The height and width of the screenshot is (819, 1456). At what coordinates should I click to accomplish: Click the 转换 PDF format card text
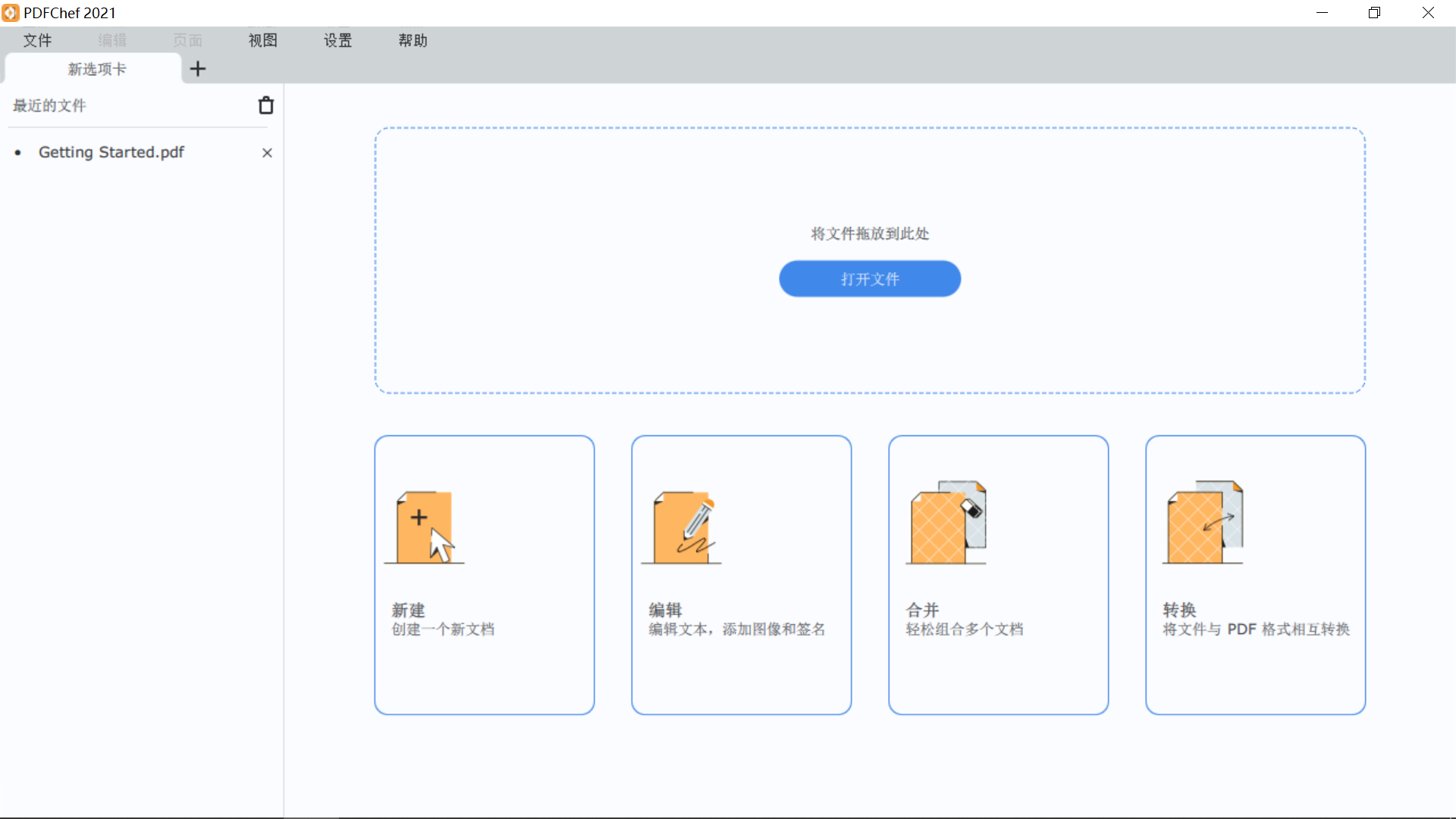(x=1256, y=629)
